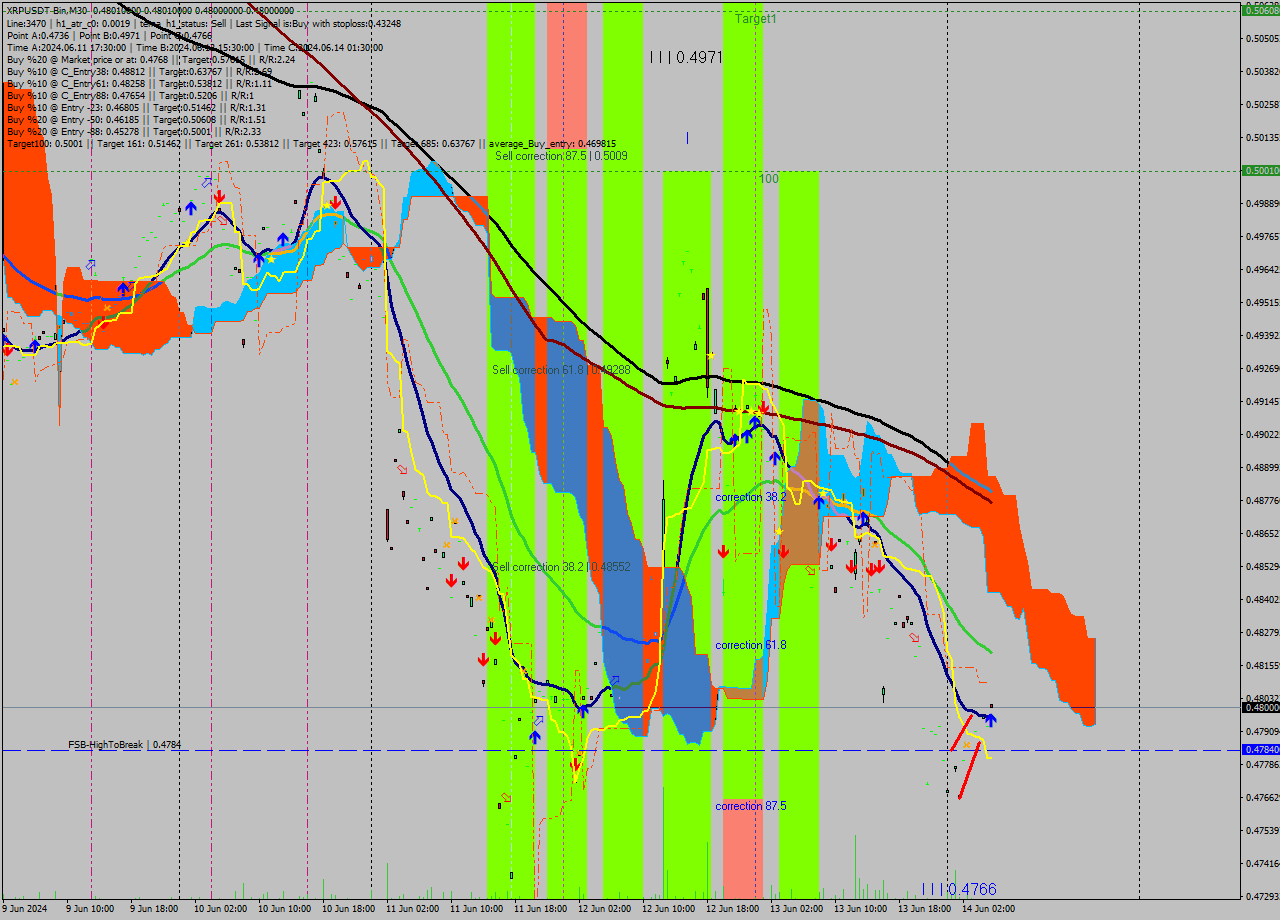The width and height of the screenshot is (1280, 920).
Task: Click 0.49642 on the price scale
Action: tap(1262, 270)
